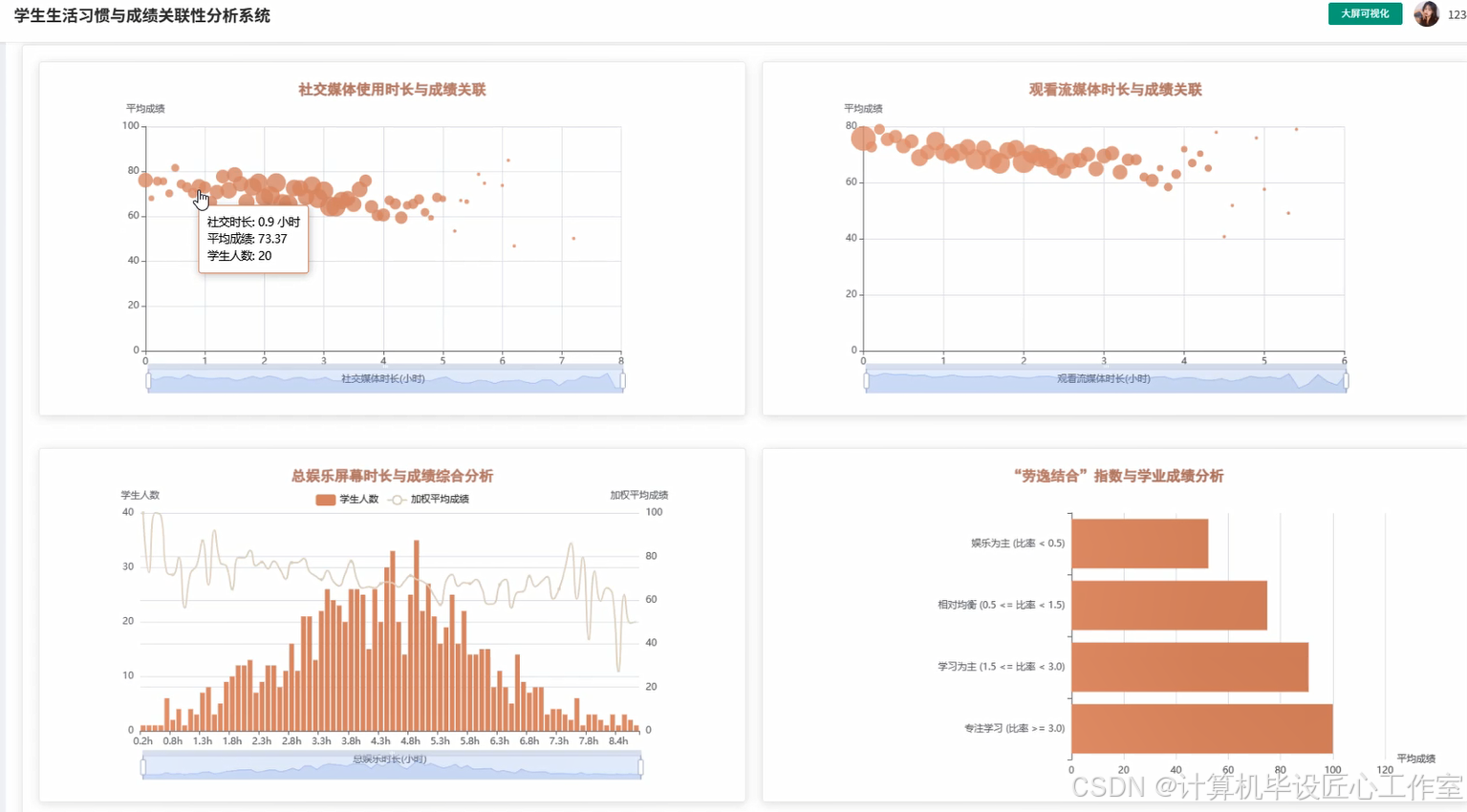Select the 专注学习 horizontal bar
The image size is (1467, 812).
pos(1202,729)
